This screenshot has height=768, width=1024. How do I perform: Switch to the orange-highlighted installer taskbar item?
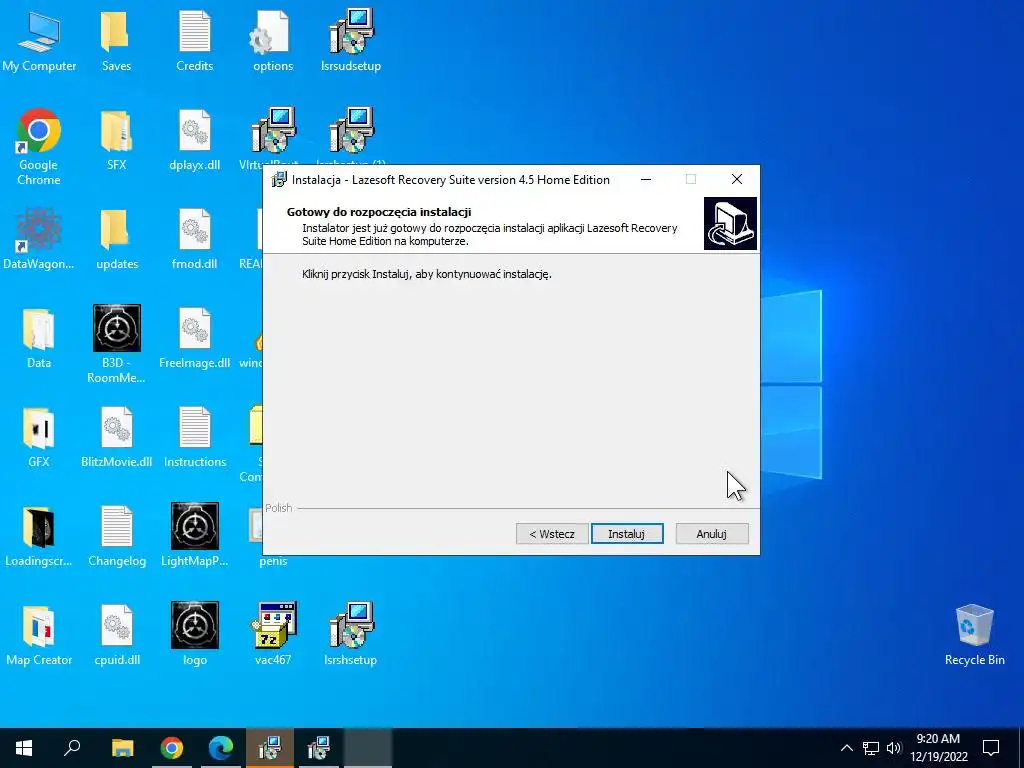270,748
